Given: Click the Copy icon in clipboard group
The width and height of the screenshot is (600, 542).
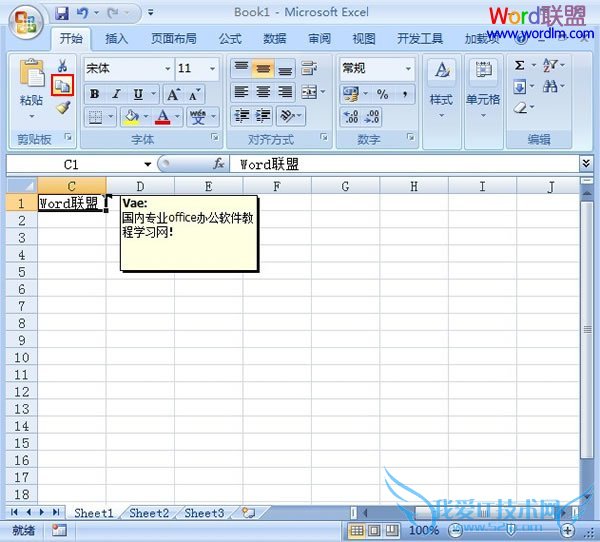Looking at the screenshot, I should [x=62, y=86].
